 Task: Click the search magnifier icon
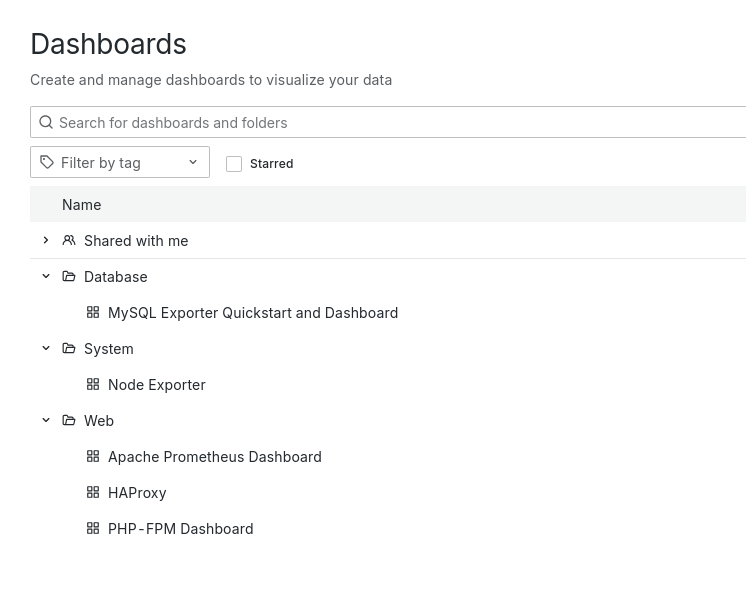(x=46, y=122)
